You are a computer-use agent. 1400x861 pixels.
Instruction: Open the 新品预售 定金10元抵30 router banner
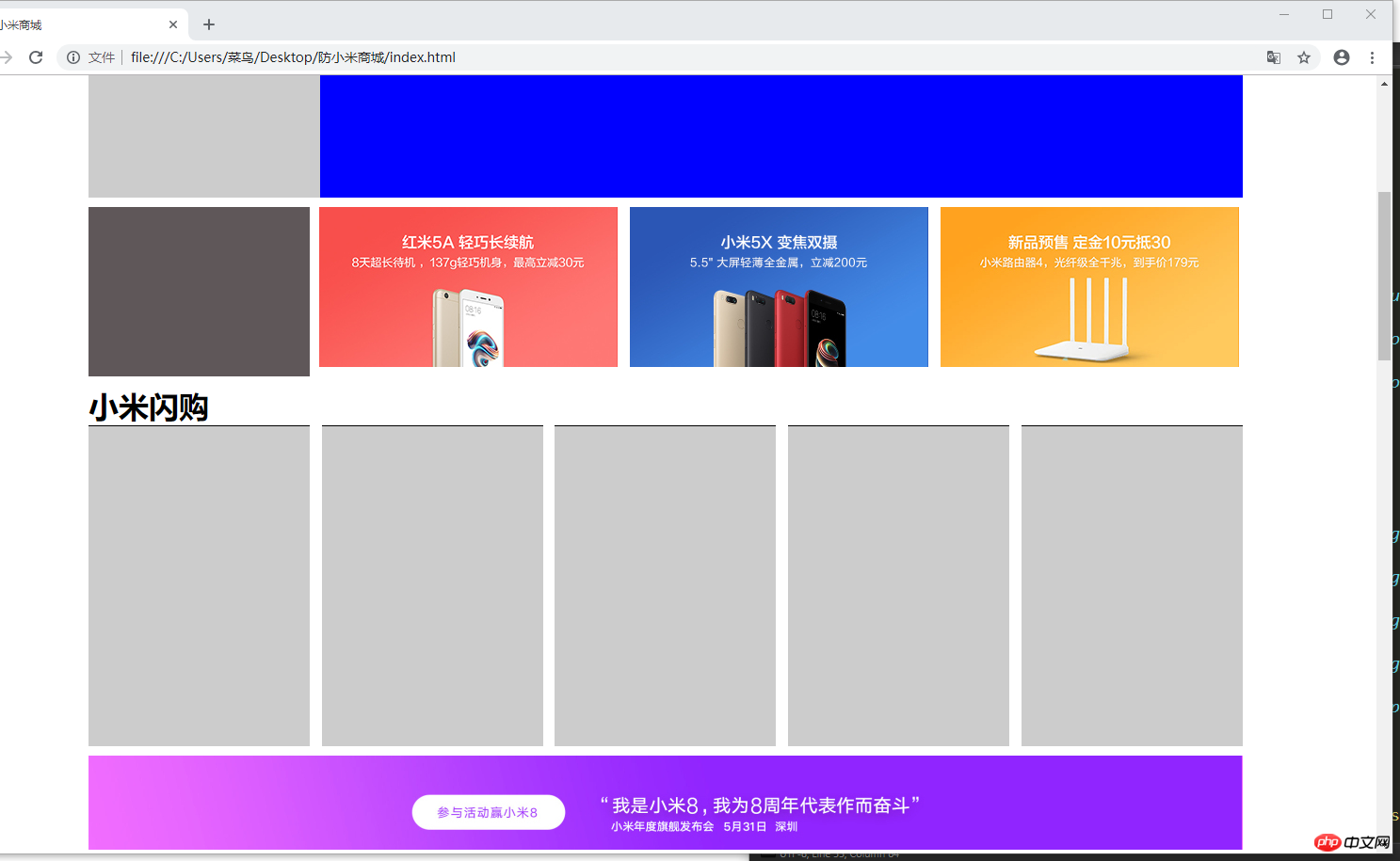pyautogui.click(x=1089, y=287)
